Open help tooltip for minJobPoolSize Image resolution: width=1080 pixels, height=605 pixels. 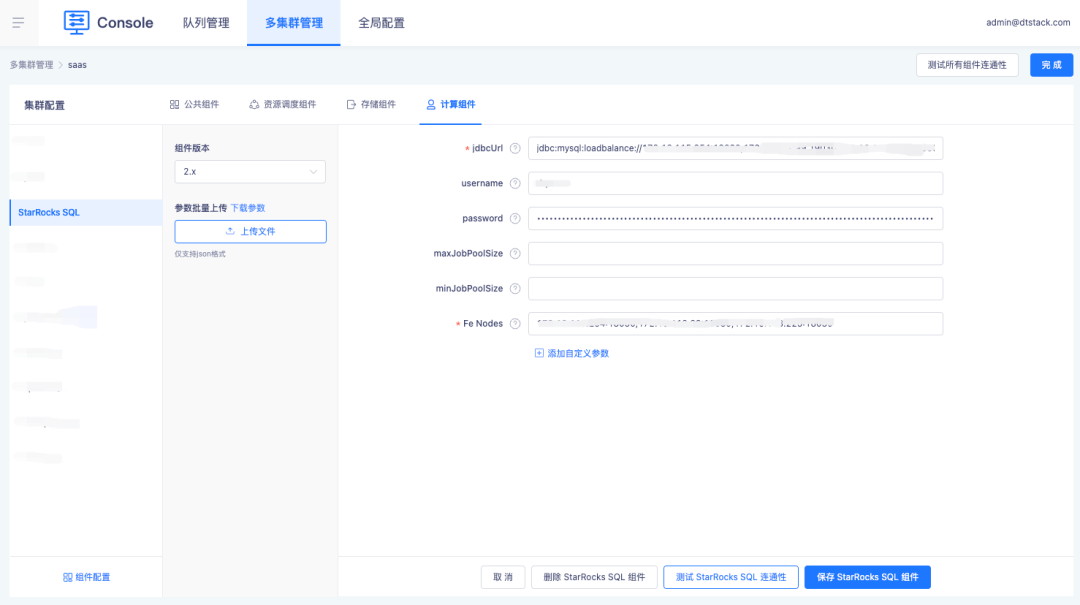point(515,289)
